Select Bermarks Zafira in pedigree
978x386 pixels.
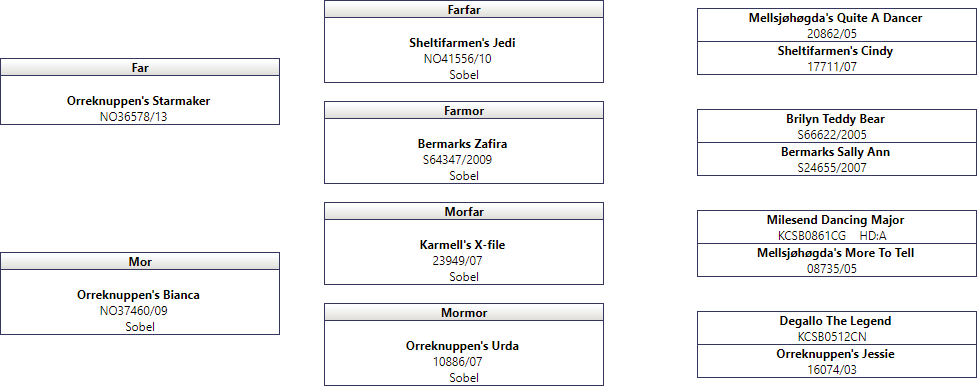pos(462,144)
